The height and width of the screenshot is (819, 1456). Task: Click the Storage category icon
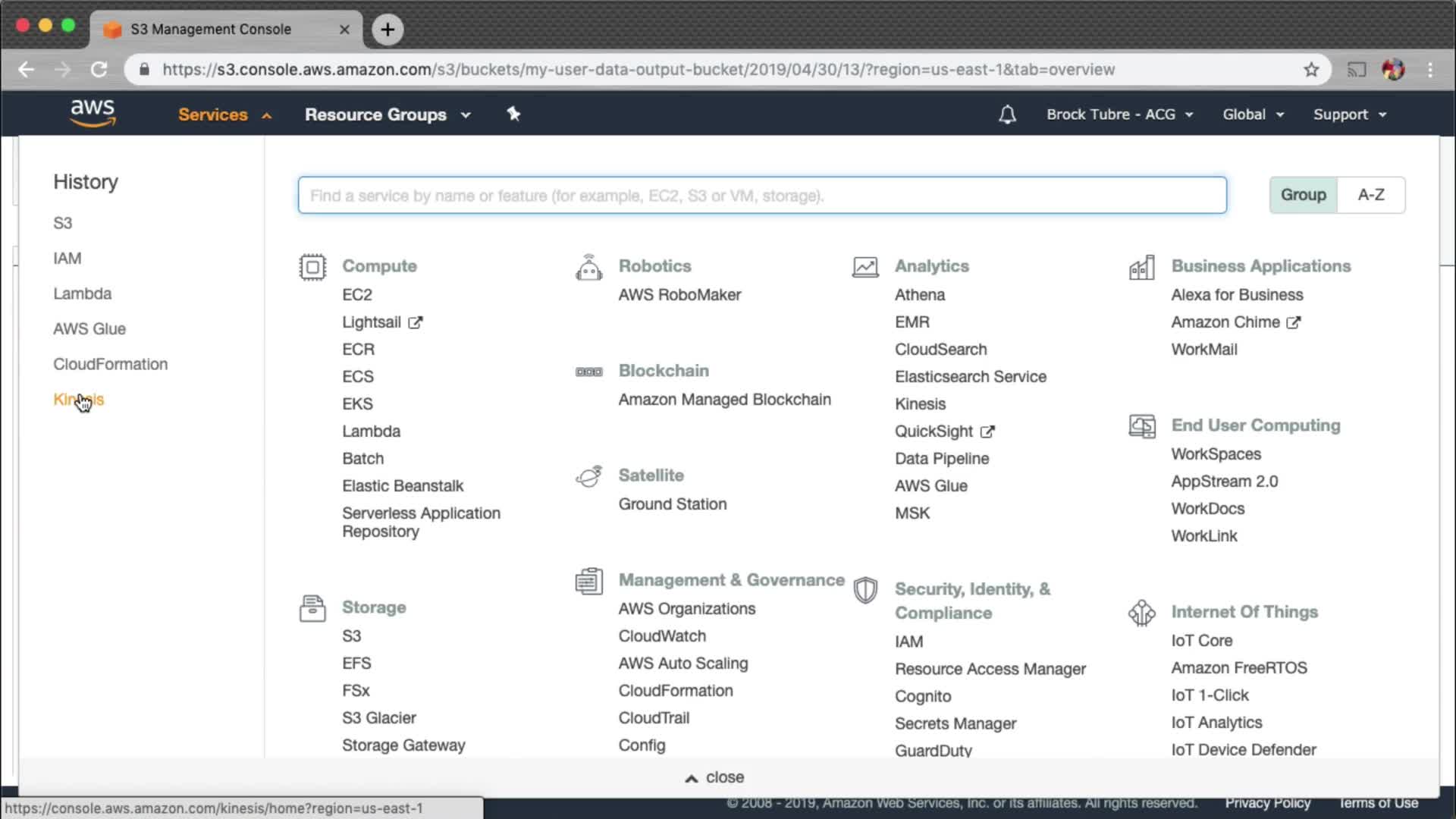pyautogui.click(x=312, y=608)
